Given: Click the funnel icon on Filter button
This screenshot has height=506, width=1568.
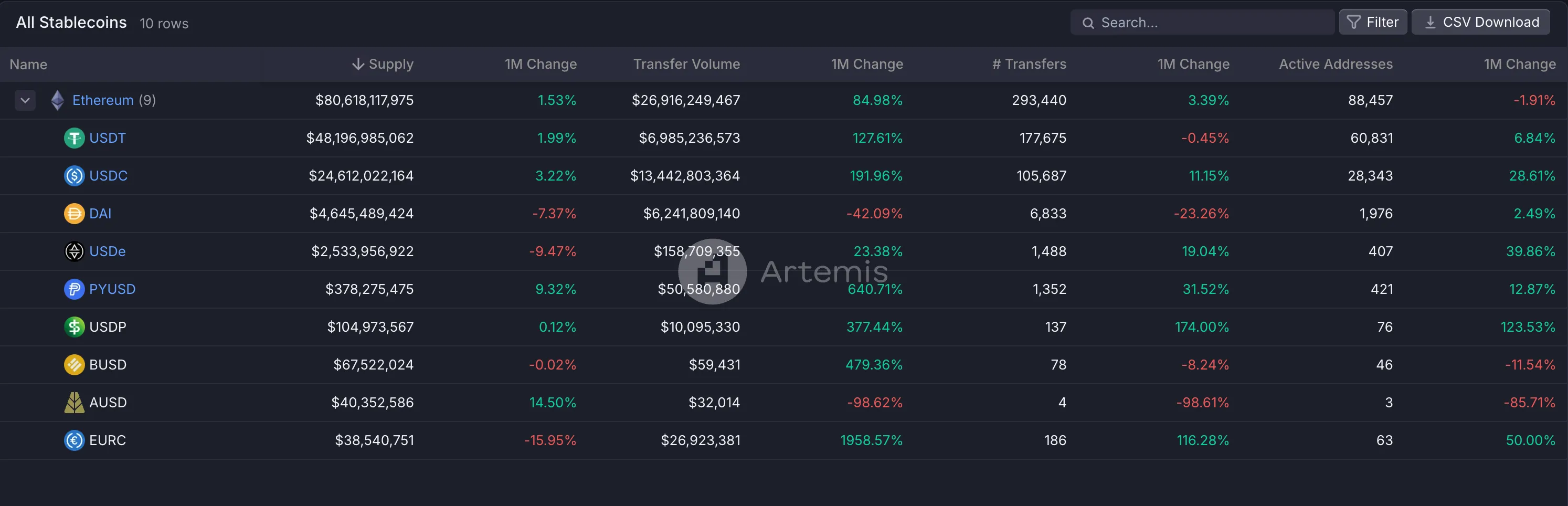Looking at the screenshot, I should point(1353,23).
